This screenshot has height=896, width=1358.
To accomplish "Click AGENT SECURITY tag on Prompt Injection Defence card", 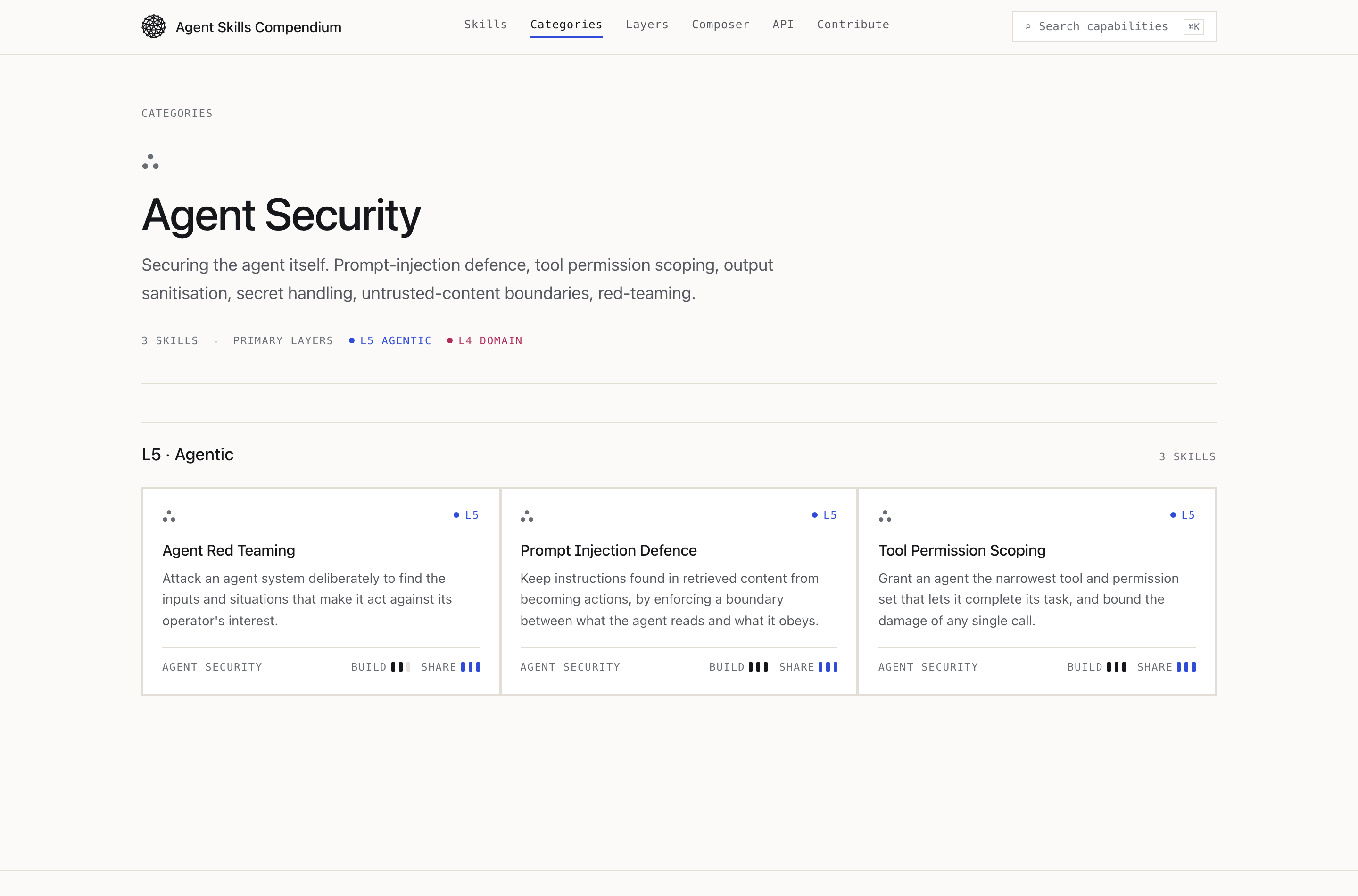I will (x=570, y=667).
